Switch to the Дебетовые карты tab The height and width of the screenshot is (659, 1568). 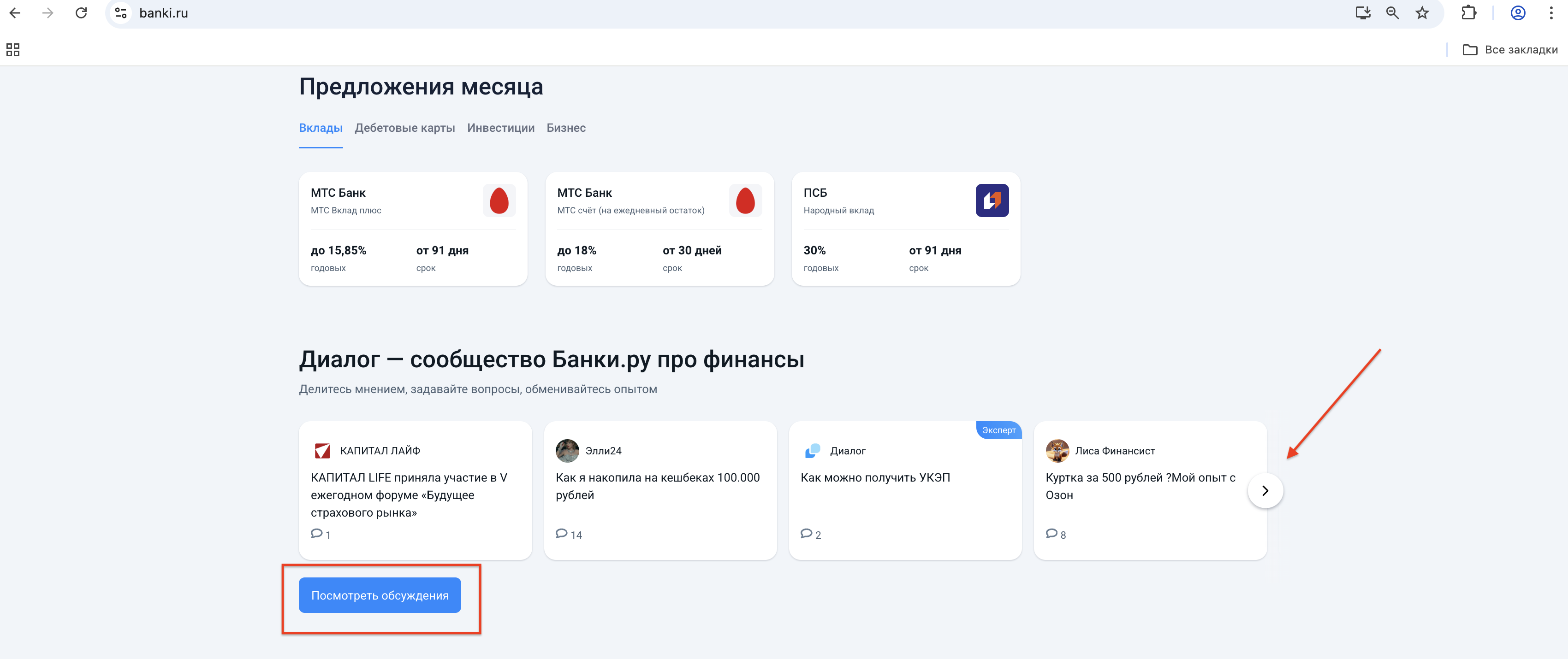point(405,128)
